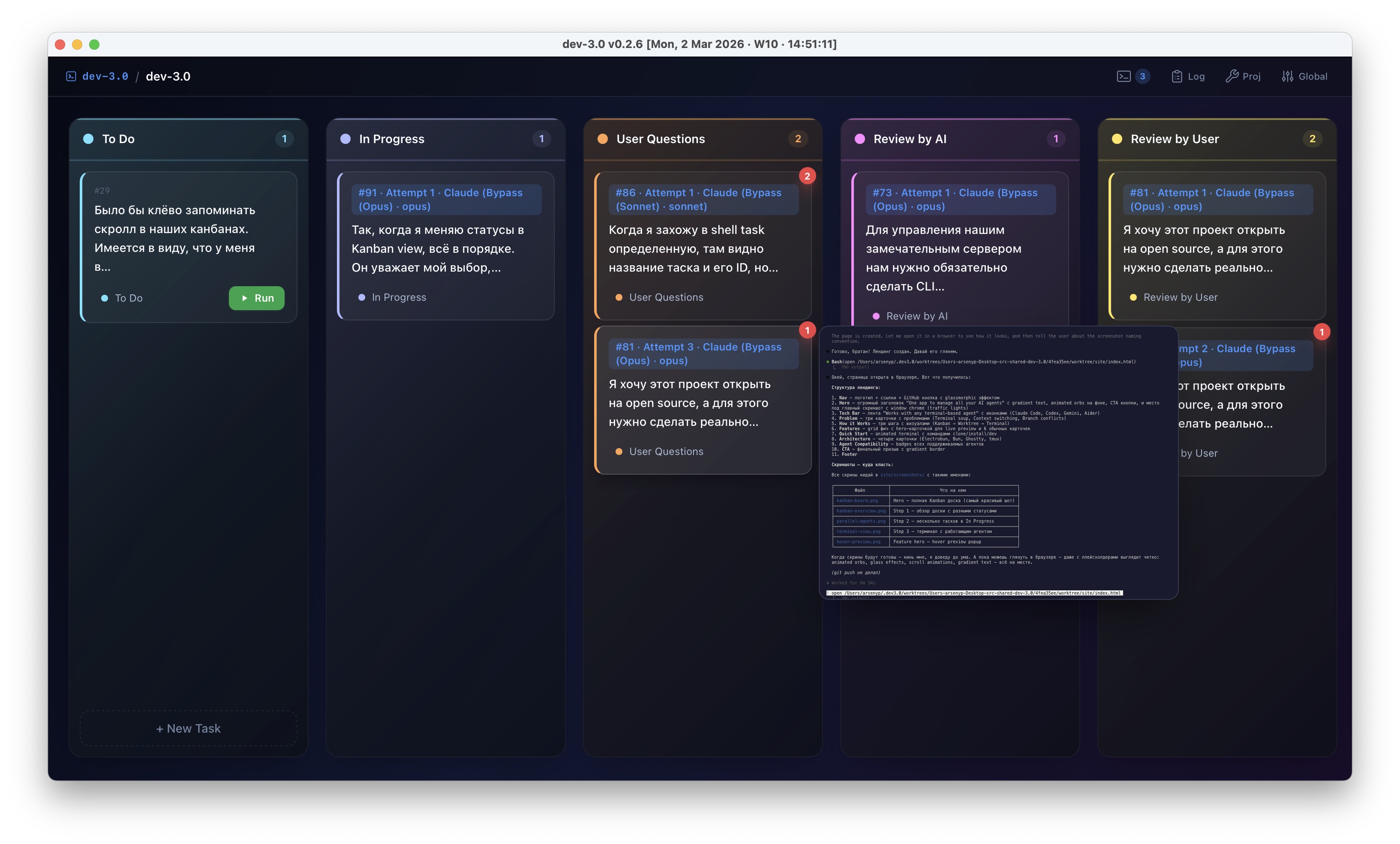Open the Review by User chip on card #81
The image size is (1400, 844).
tap(1173, 297)
